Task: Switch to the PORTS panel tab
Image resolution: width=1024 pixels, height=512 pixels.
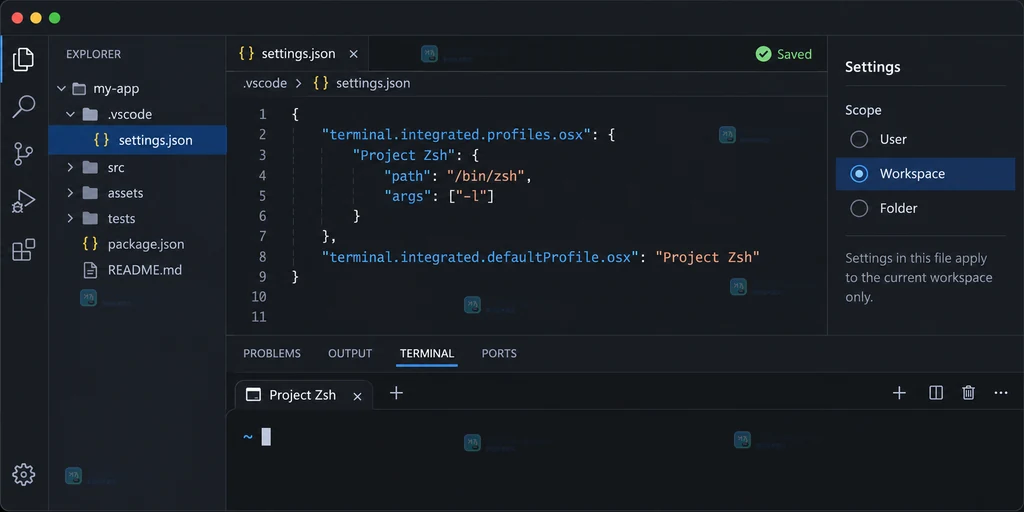Action: click(x=499, y=353)
